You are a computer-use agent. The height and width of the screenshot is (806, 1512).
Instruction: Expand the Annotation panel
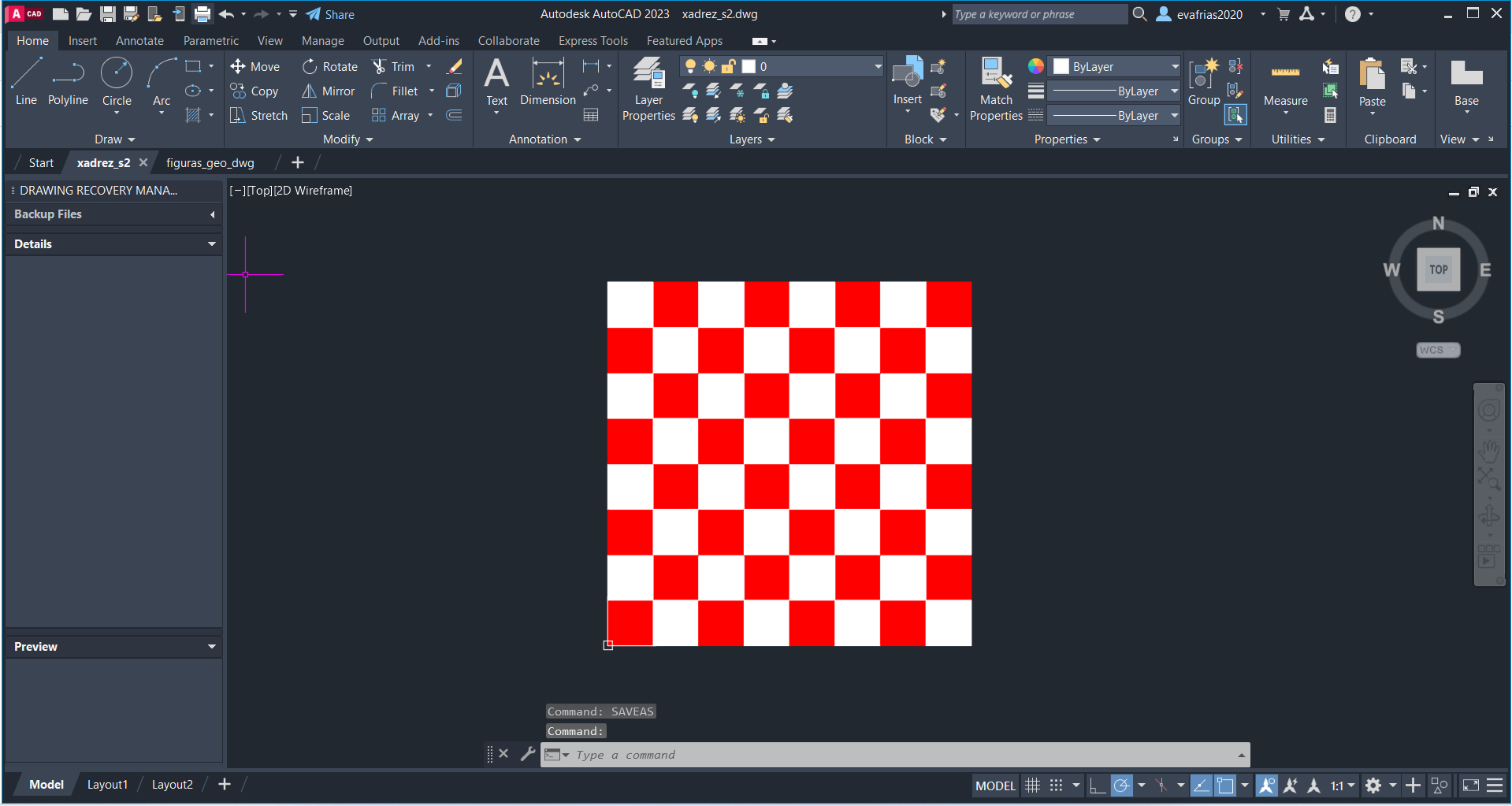(x=545, y=139)
